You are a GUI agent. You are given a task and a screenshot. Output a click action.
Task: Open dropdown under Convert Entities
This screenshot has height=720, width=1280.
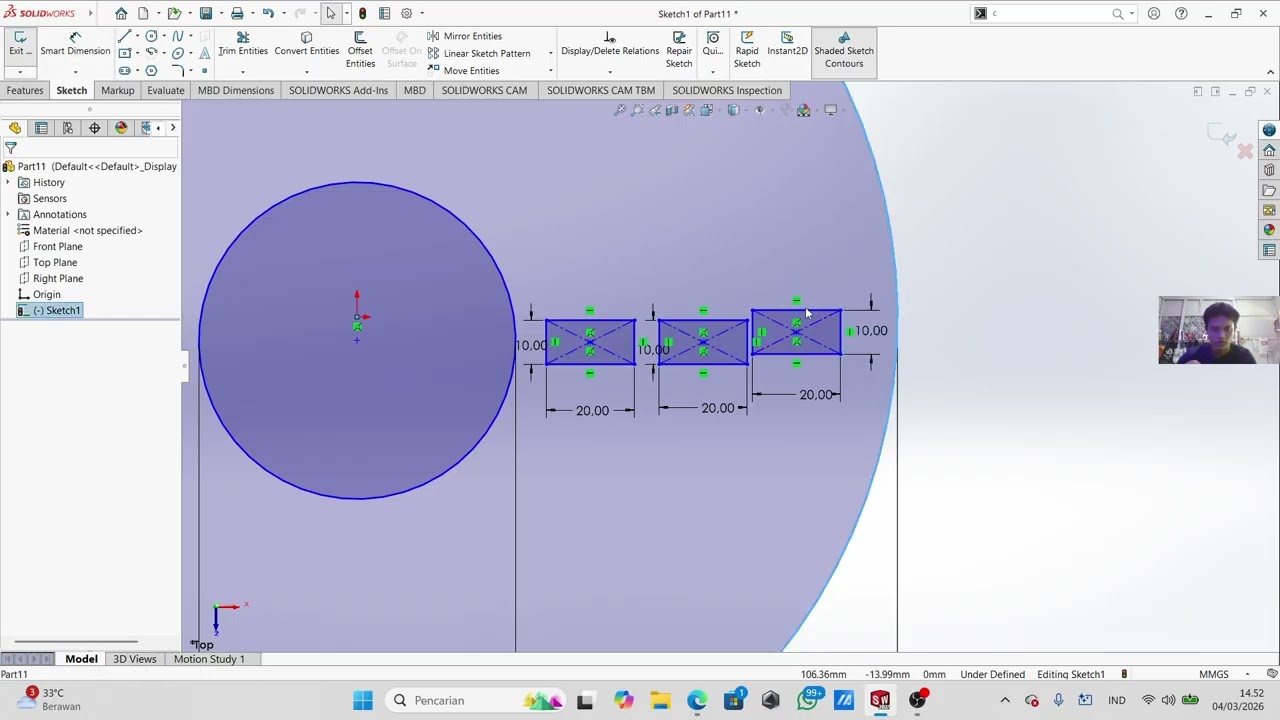[306, 71]
